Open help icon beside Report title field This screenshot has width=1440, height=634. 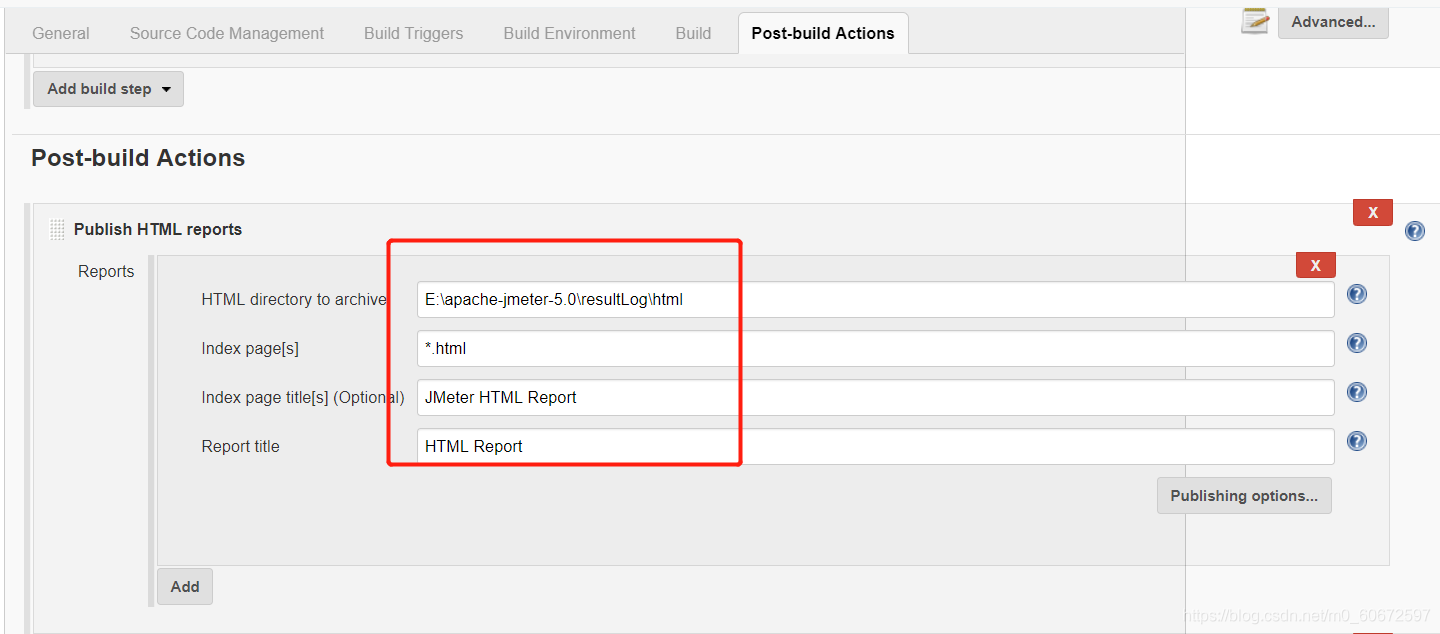(x=1357, y=441)
